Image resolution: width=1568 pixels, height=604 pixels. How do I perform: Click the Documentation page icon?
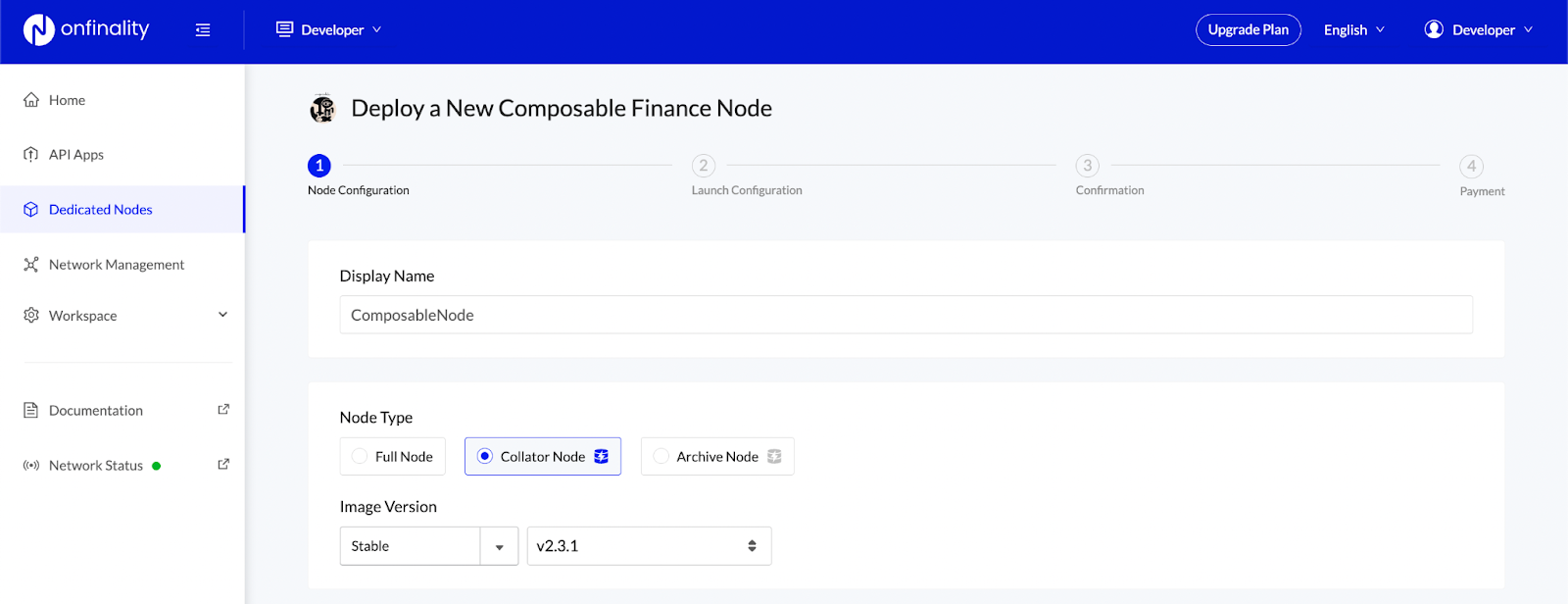click(31, 411)
